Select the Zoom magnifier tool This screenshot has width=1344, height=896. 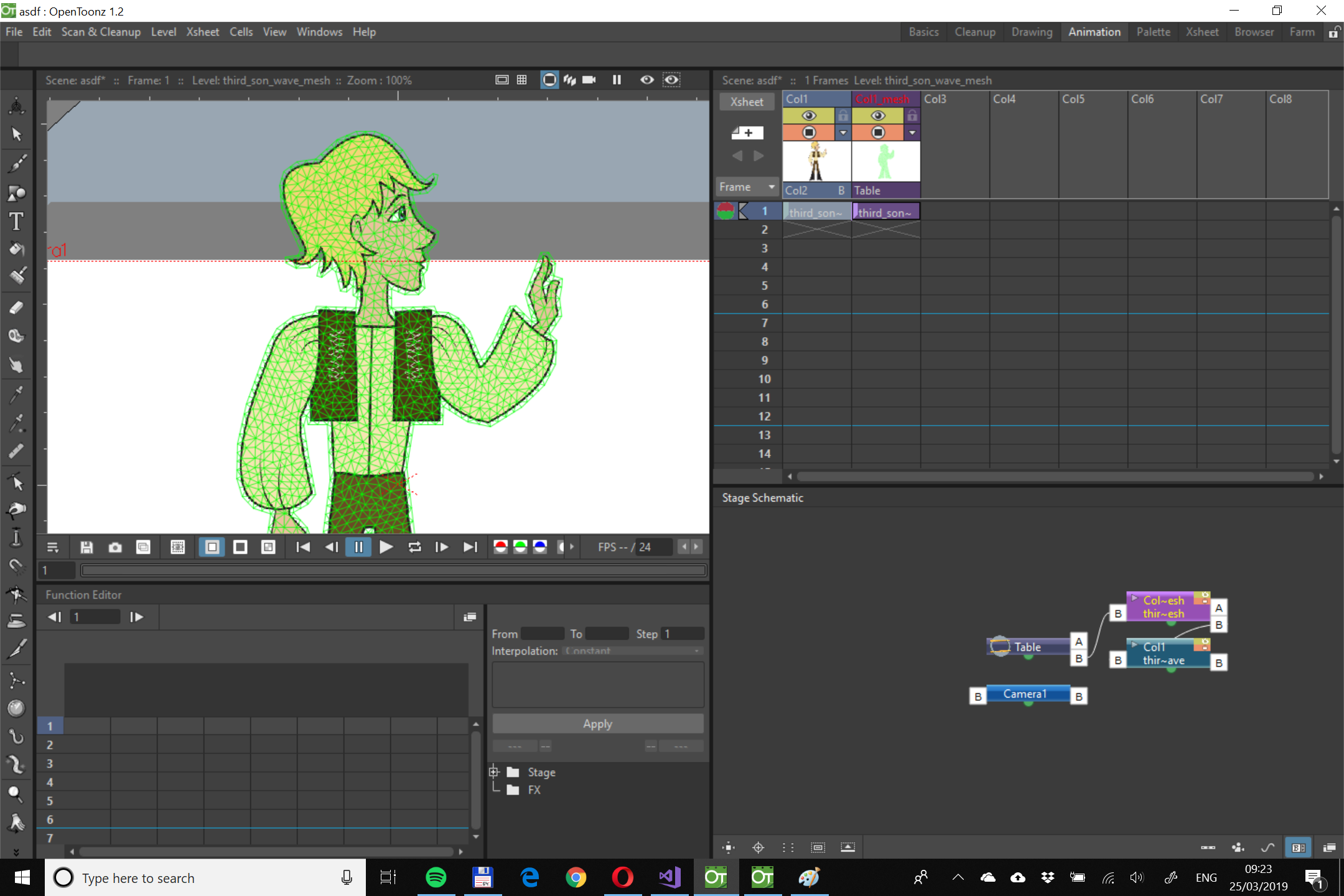tap(17, 794)
